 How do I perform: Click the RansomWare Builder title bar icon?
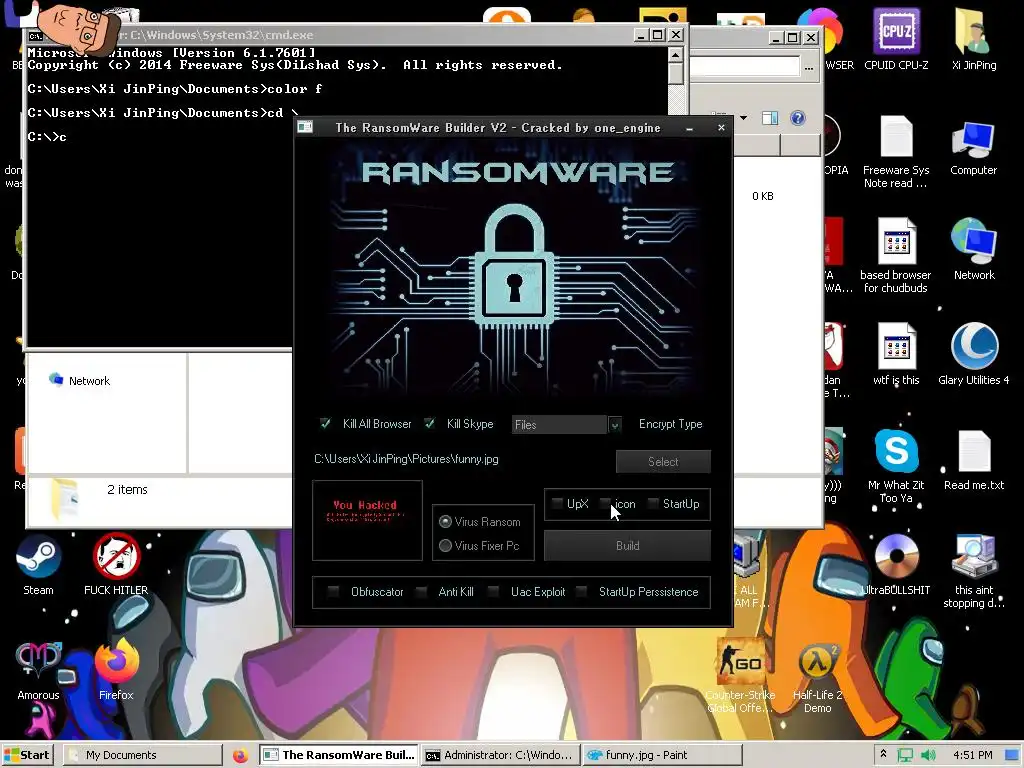(x=305, y=127)
